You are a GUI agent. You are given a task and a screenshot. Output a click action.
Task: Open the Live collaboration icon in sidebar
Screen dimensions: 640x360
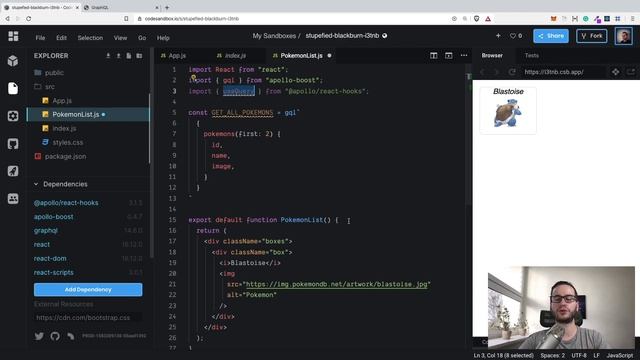coord(13,198)
